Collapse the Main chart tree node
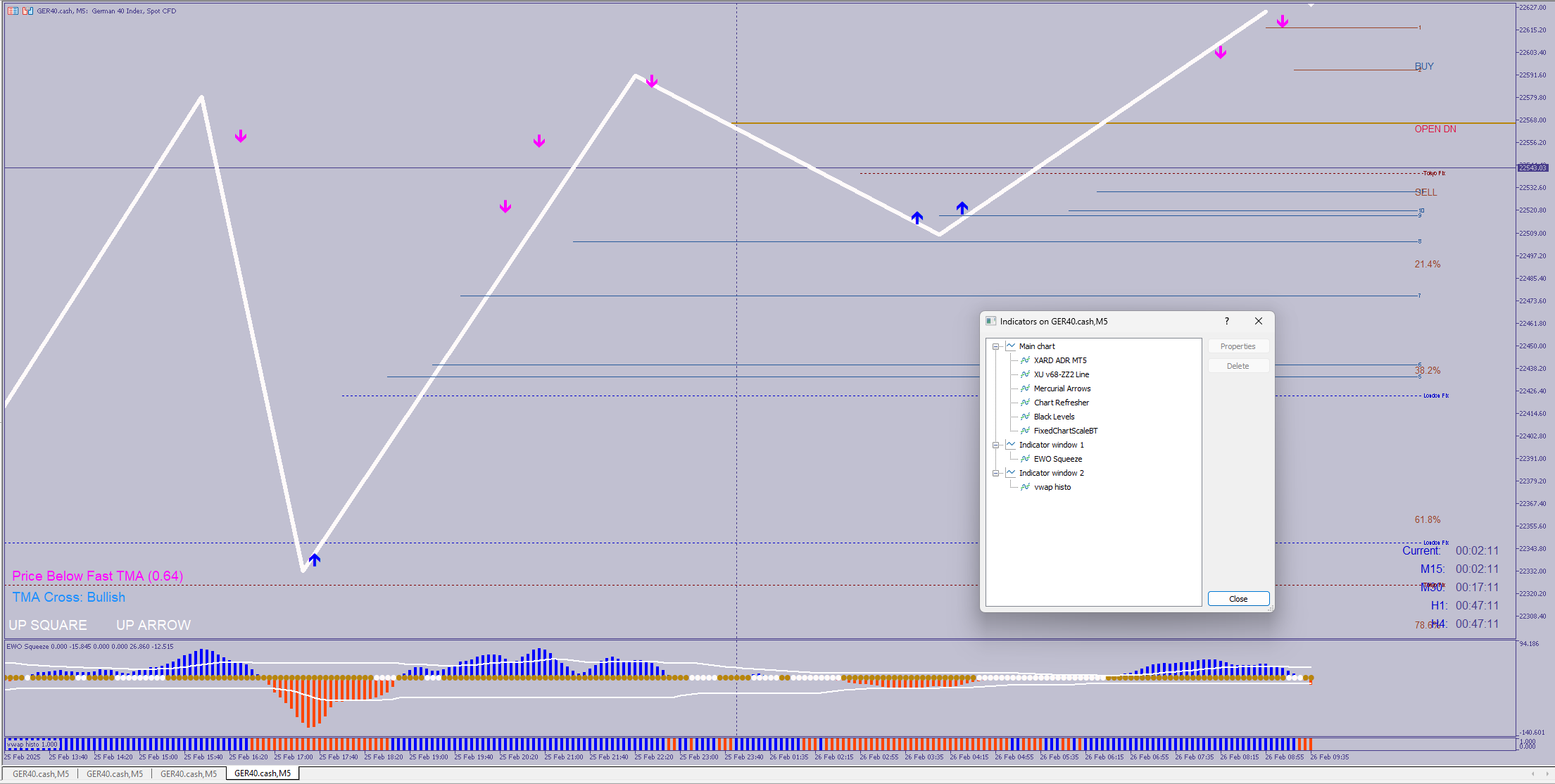Screen dimensions: 1555x784 (995, 346)
